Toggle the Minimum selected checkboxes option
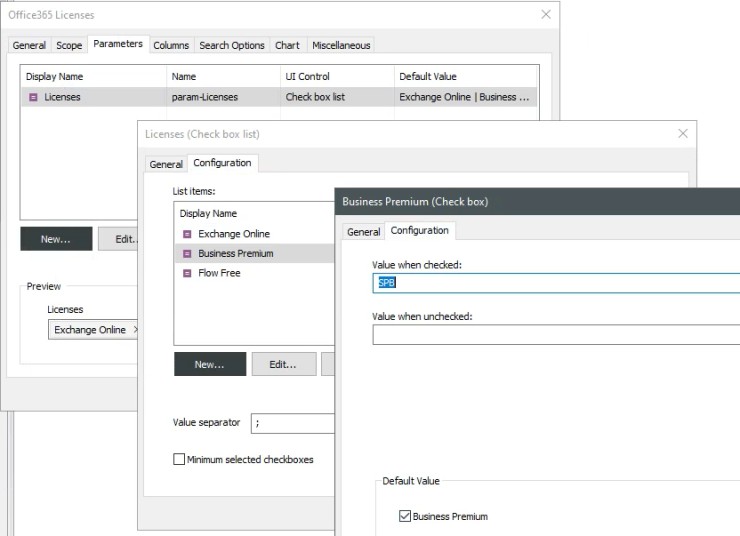The image size is (740, 536). point(179,459)
